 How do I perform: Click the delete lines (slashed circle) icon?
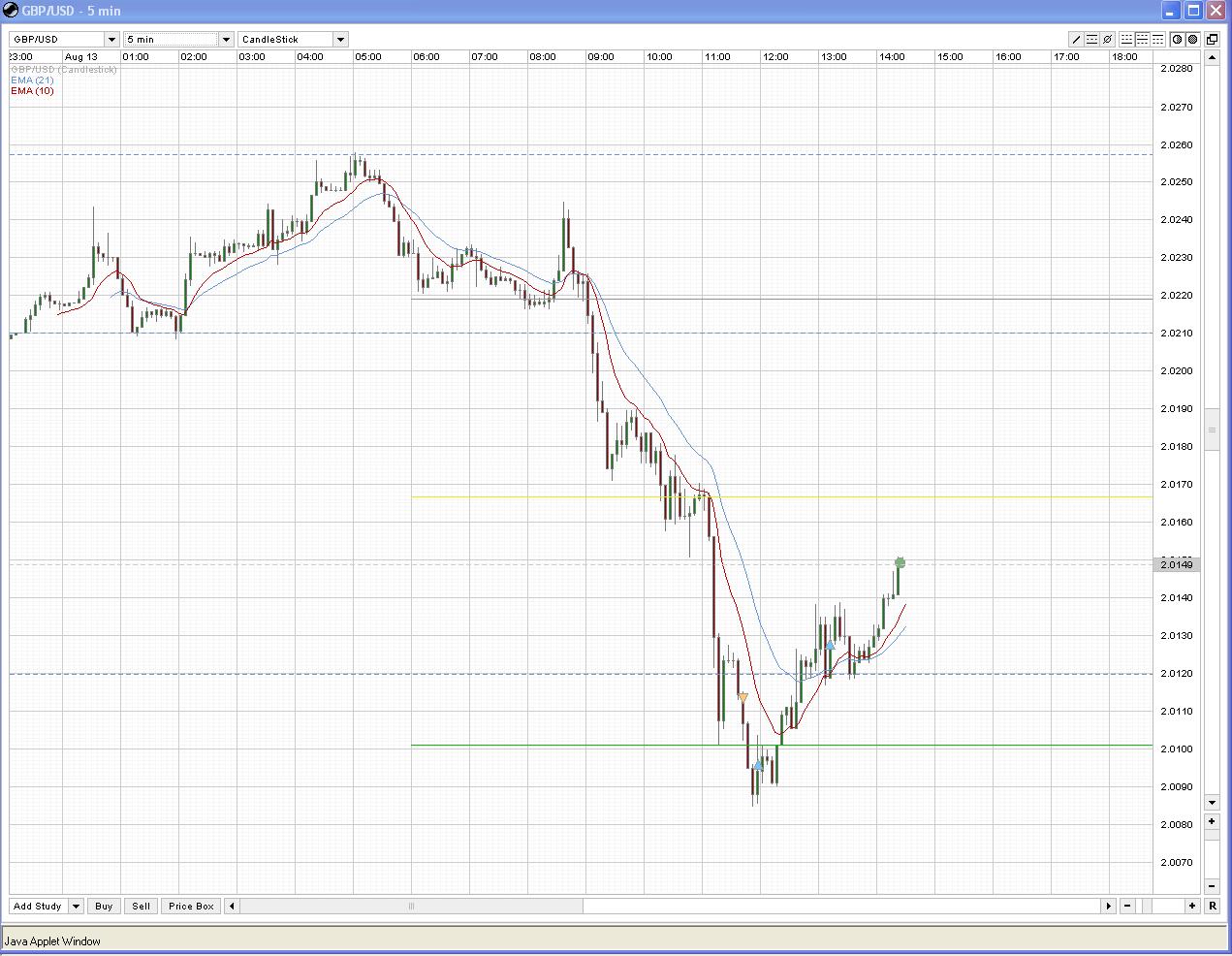[x=1108, y=40]
